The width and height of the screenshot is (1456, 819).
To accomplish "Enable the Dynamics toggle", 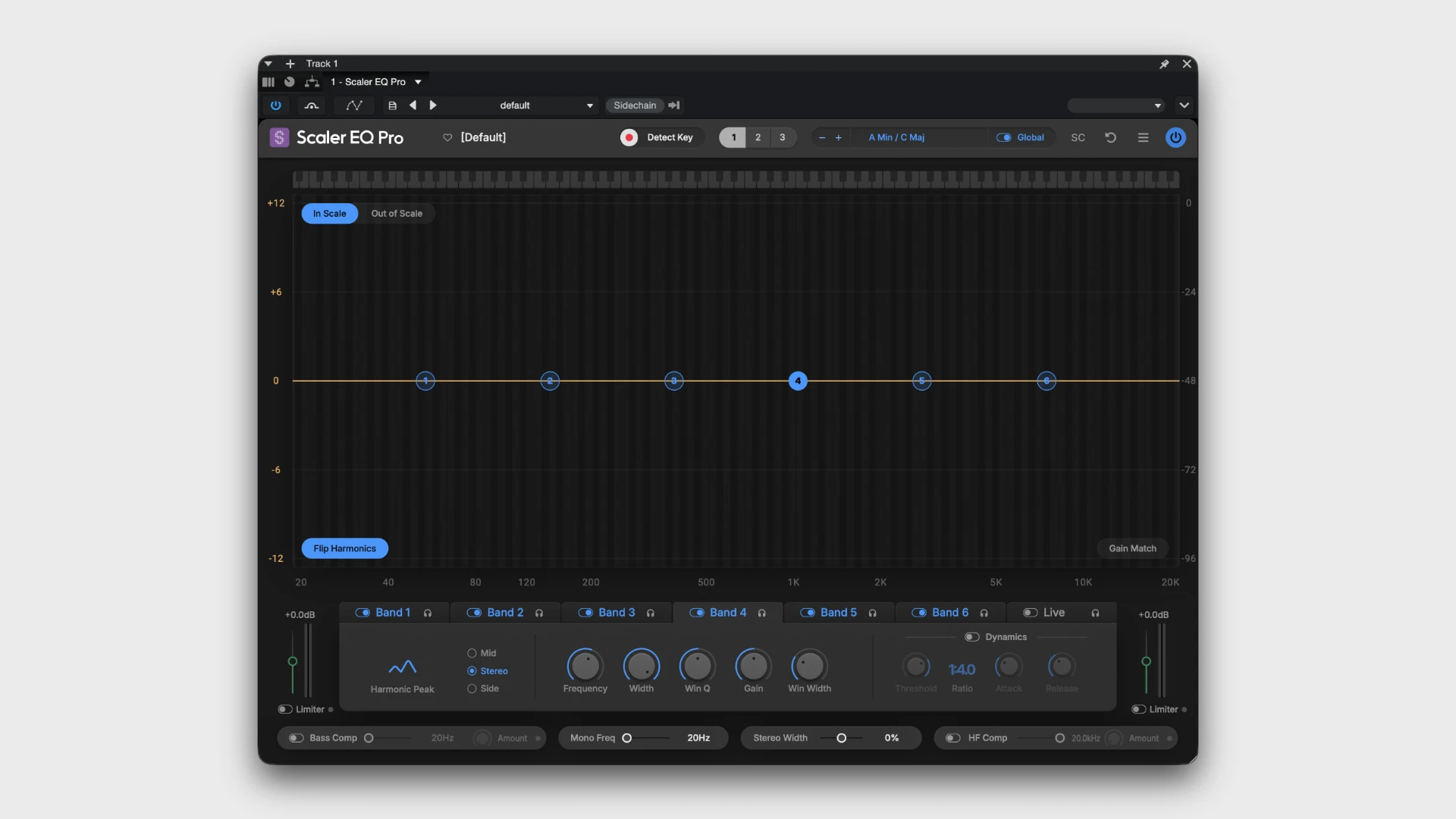I will (x=971, y=637).
